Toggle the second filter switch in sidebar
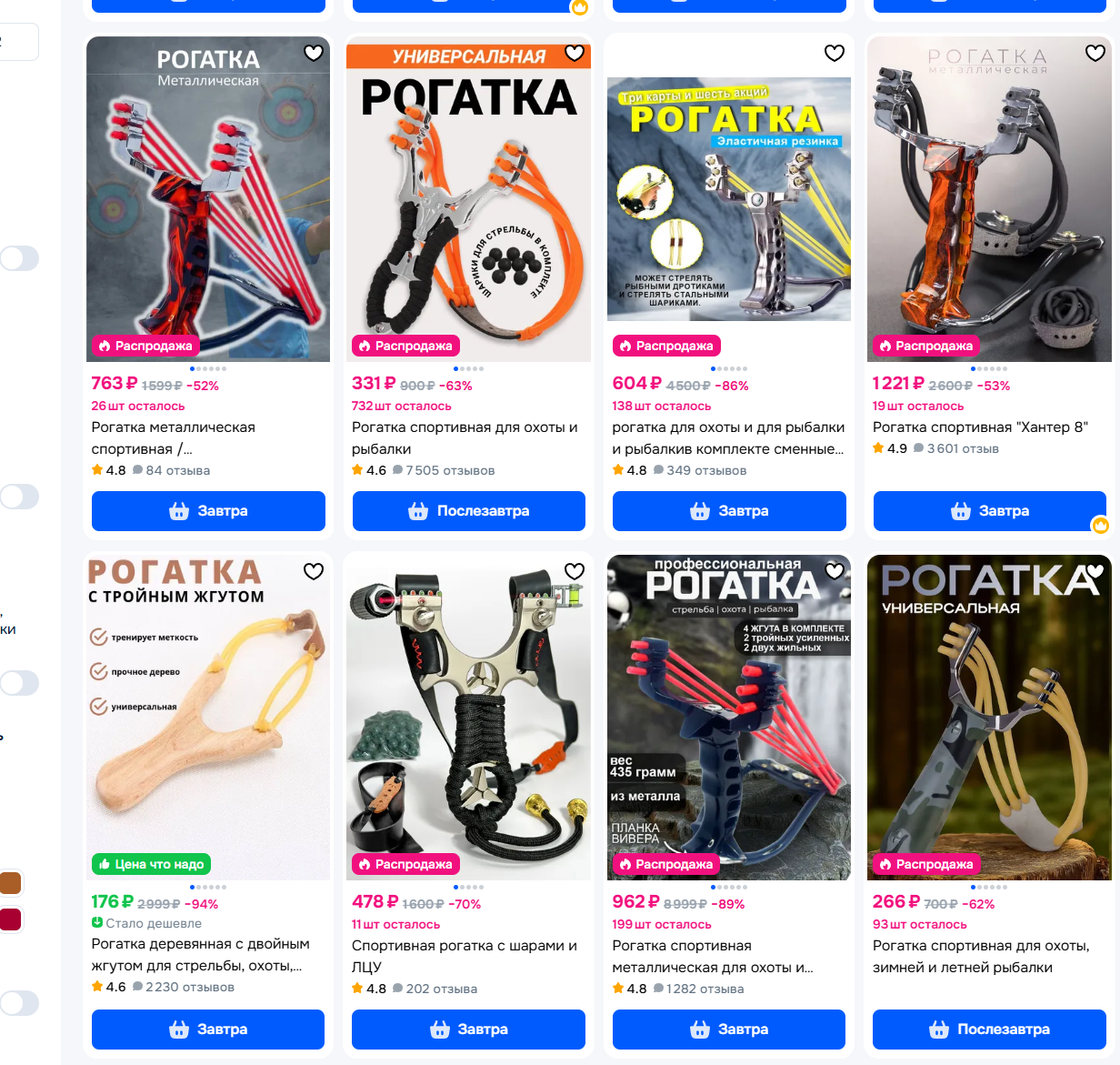1120x1065 pixels. coord(19,497)
